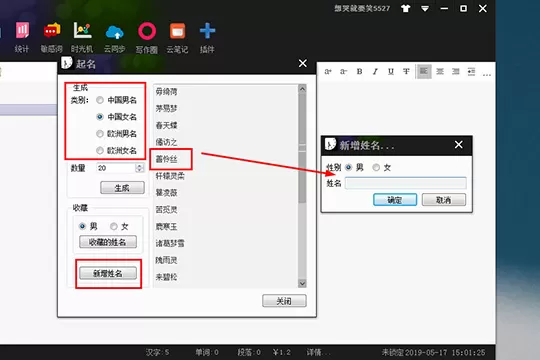Select the name 诸葛梦雪 in list
Screen dimensions: 540x360
click(x=170, y=243)
